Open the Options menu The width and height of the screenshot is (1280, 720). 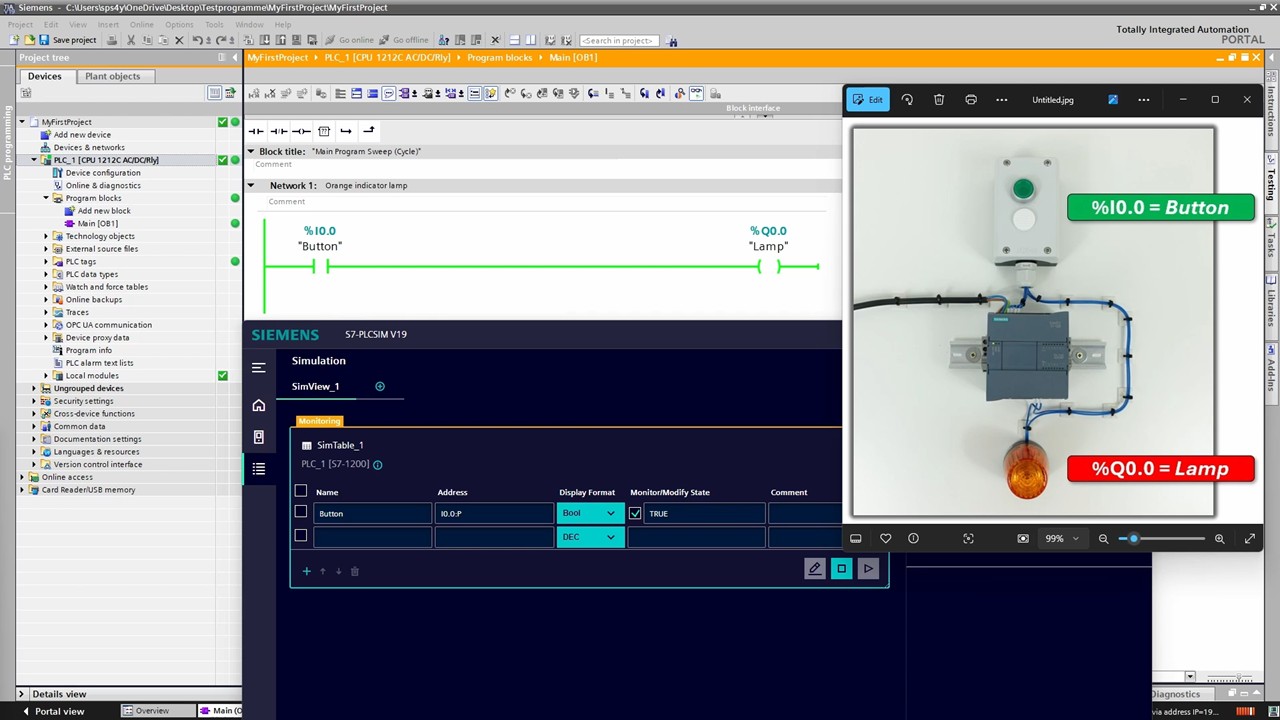(179, 24)
